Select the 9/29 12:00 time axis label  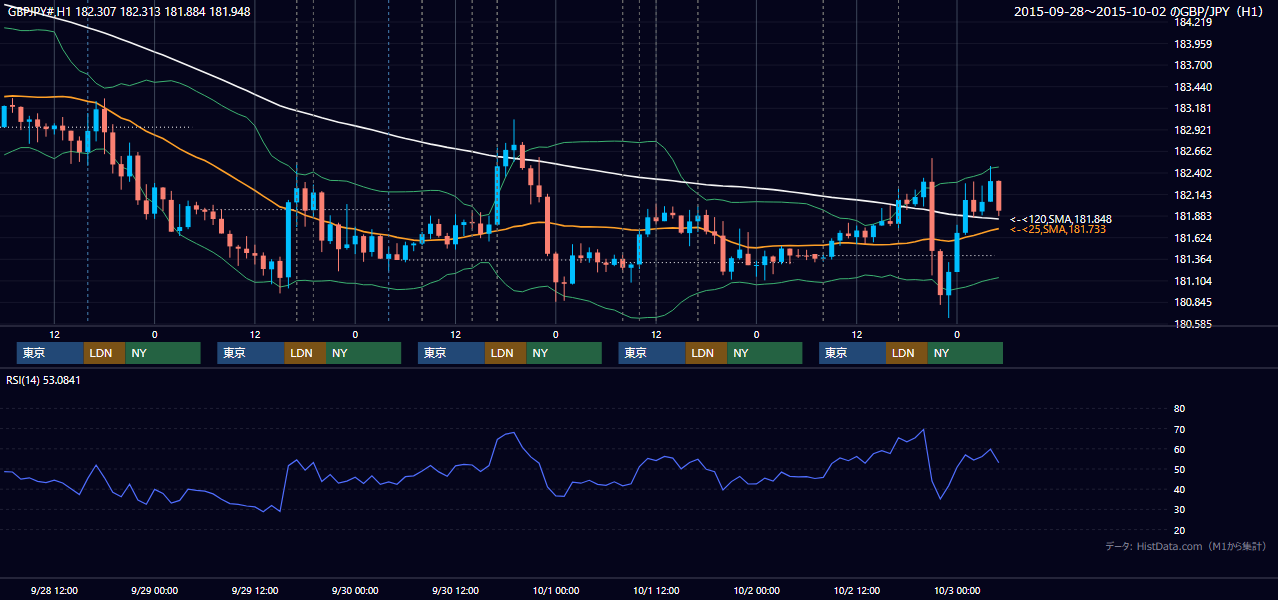point(255,590)
